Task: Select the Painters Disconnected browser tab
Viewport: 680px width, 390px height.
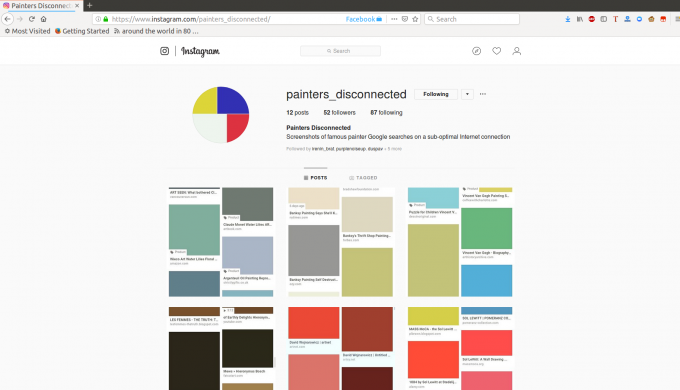Action: pos(41,6)
